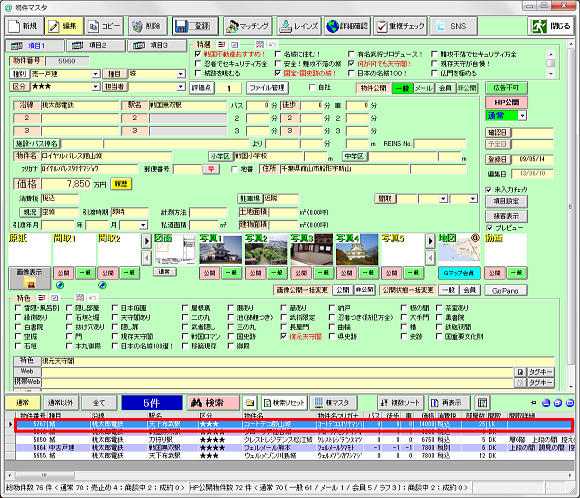Select the 写真4 castle thumbnail
Viewport: 580px width, 498px height.
click(x=357, y=249)
